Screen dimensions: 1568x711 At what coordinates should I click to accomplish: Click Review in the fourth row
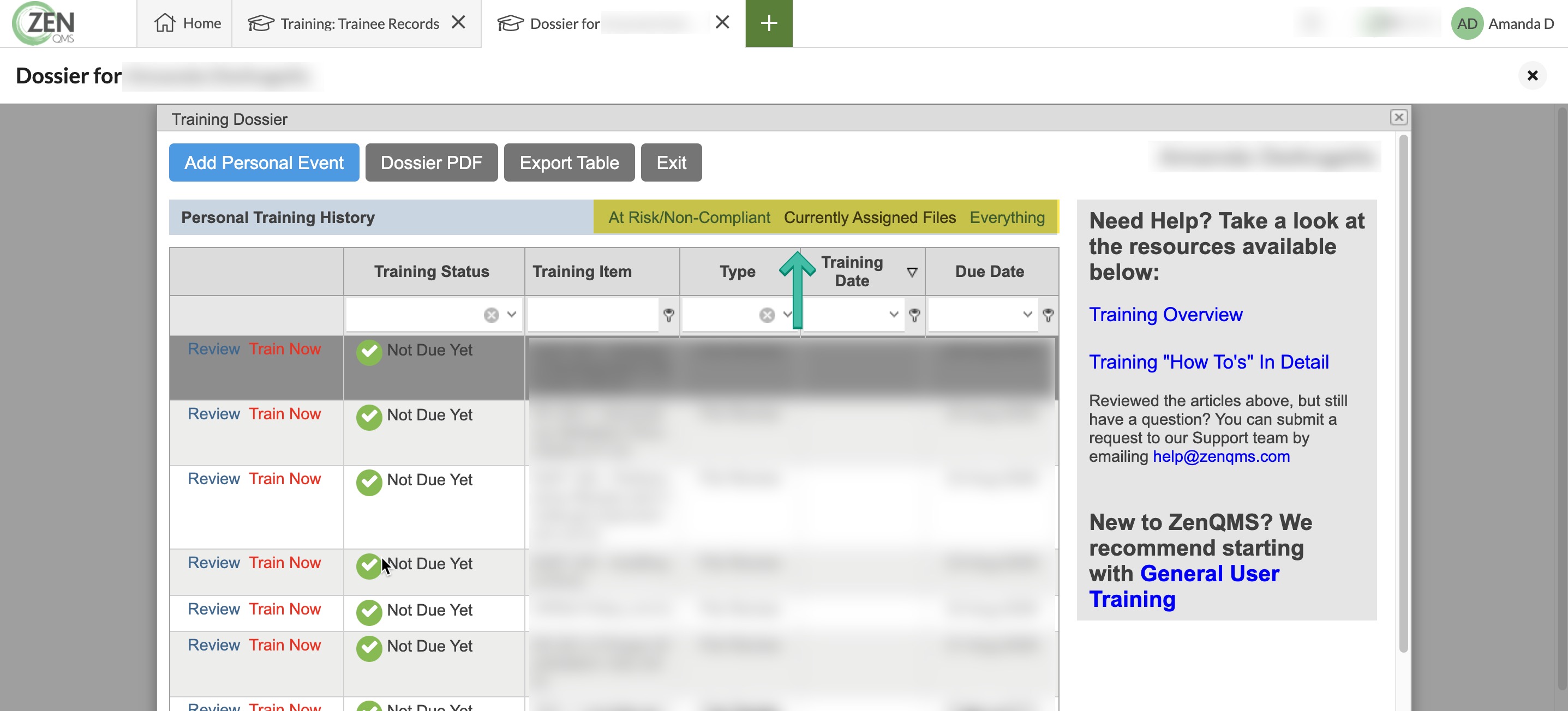pos(214,563)
